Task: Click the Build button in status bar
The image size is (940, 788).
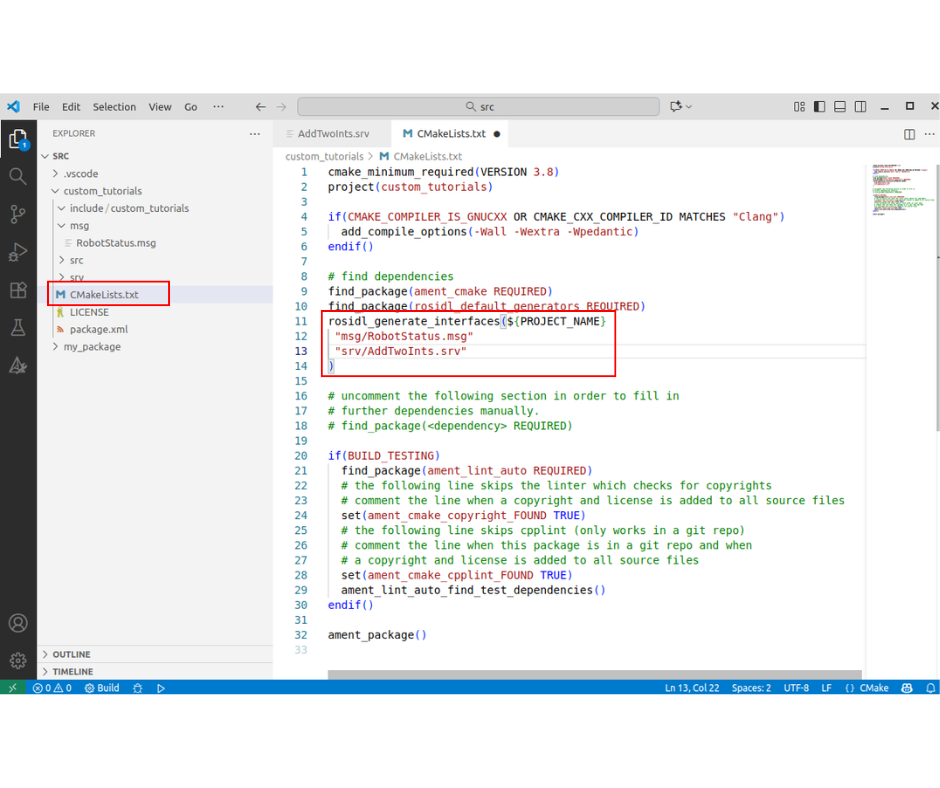Action: click(x=102, y=688)
